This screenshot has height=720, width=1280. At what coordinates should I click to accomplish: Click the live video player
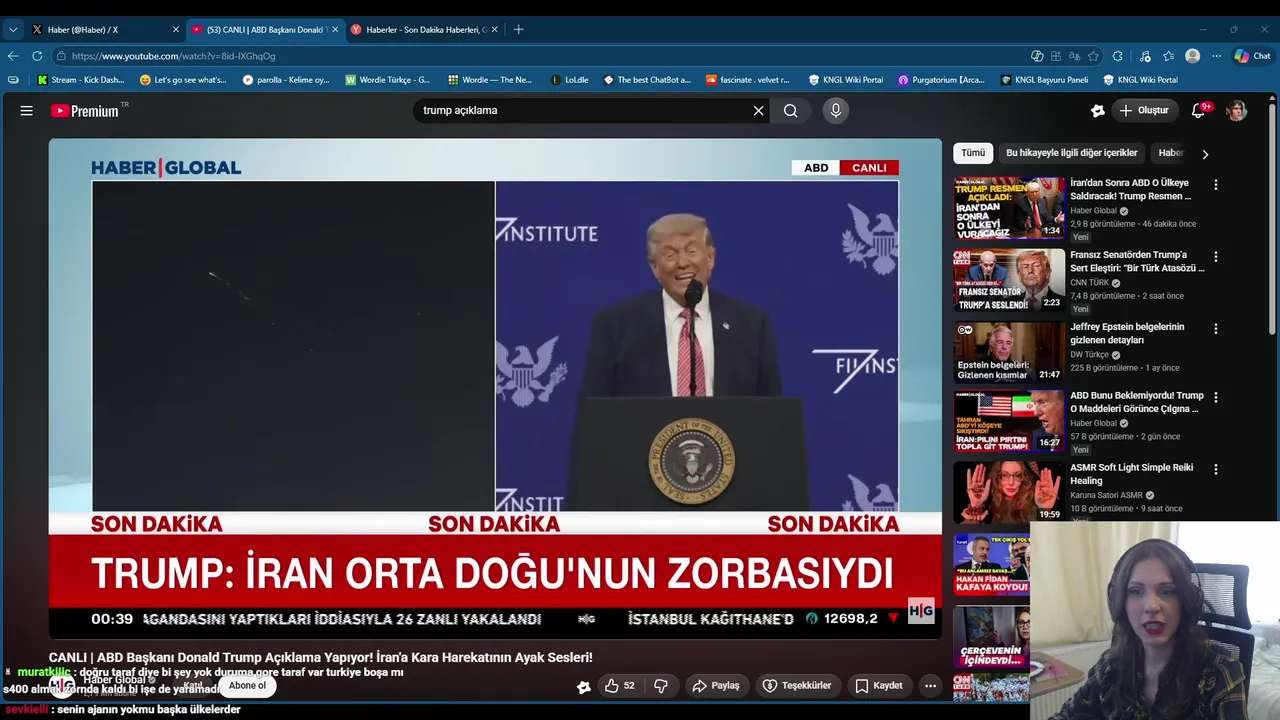click(x=495, y=388)
